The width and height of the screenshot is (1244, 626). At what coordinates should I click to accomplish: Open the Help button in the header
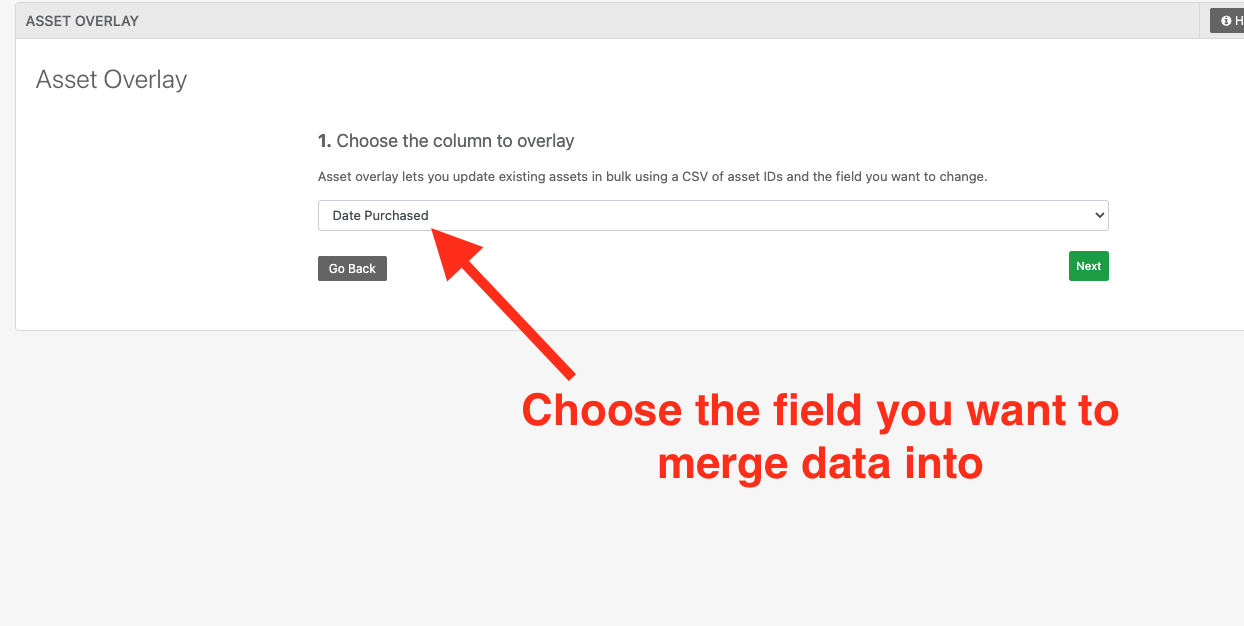1230,21
